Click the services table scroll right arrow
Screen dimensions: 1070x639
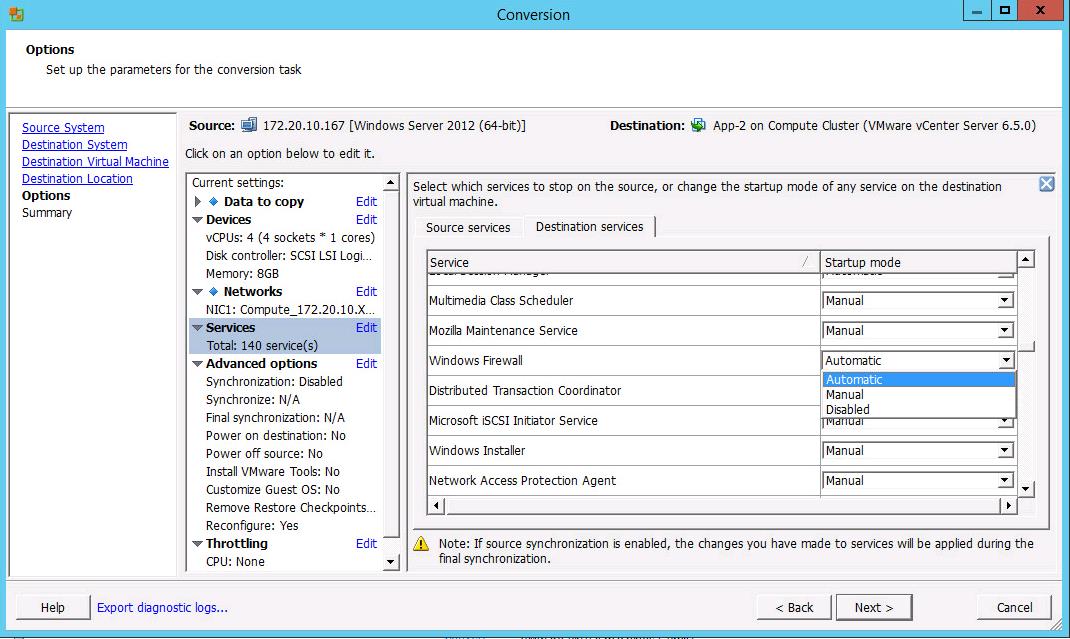click(1009, 506)
